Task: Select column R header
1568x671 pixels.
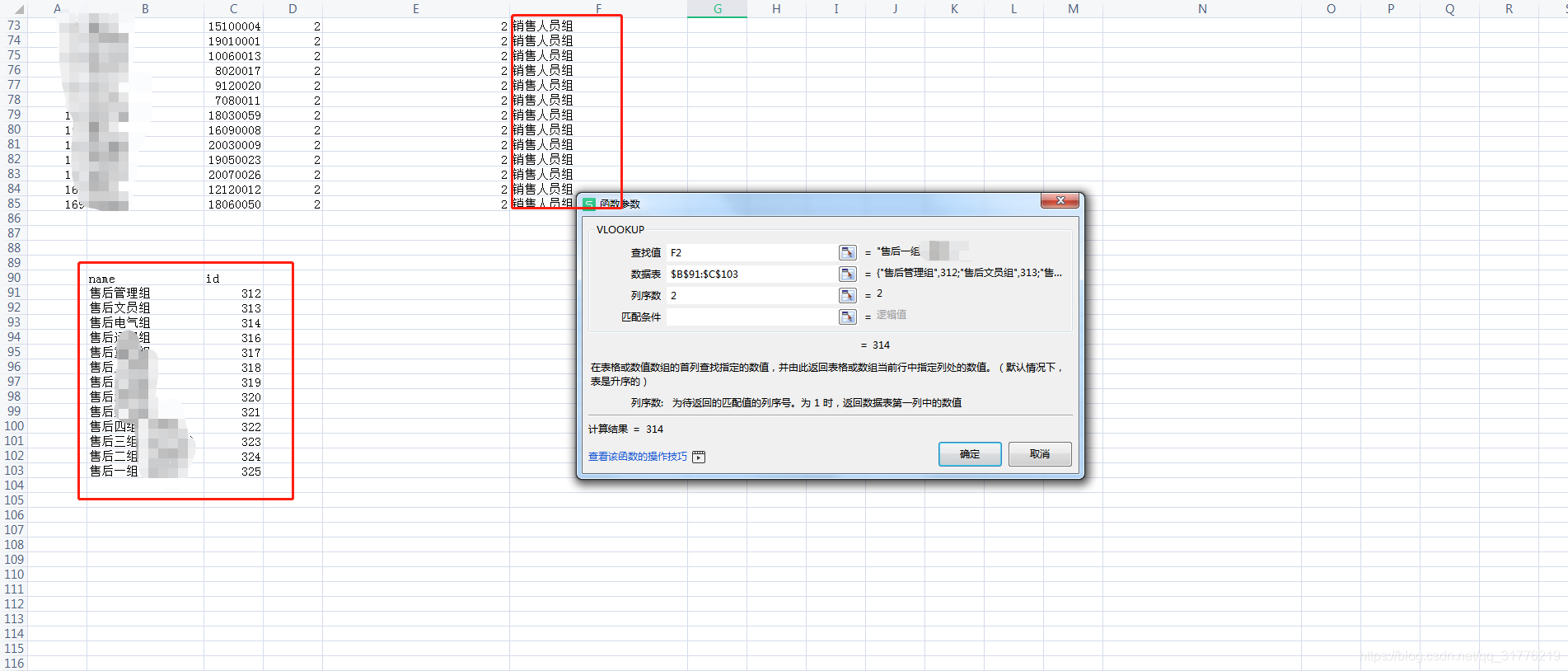Action: pos(1509,9)
